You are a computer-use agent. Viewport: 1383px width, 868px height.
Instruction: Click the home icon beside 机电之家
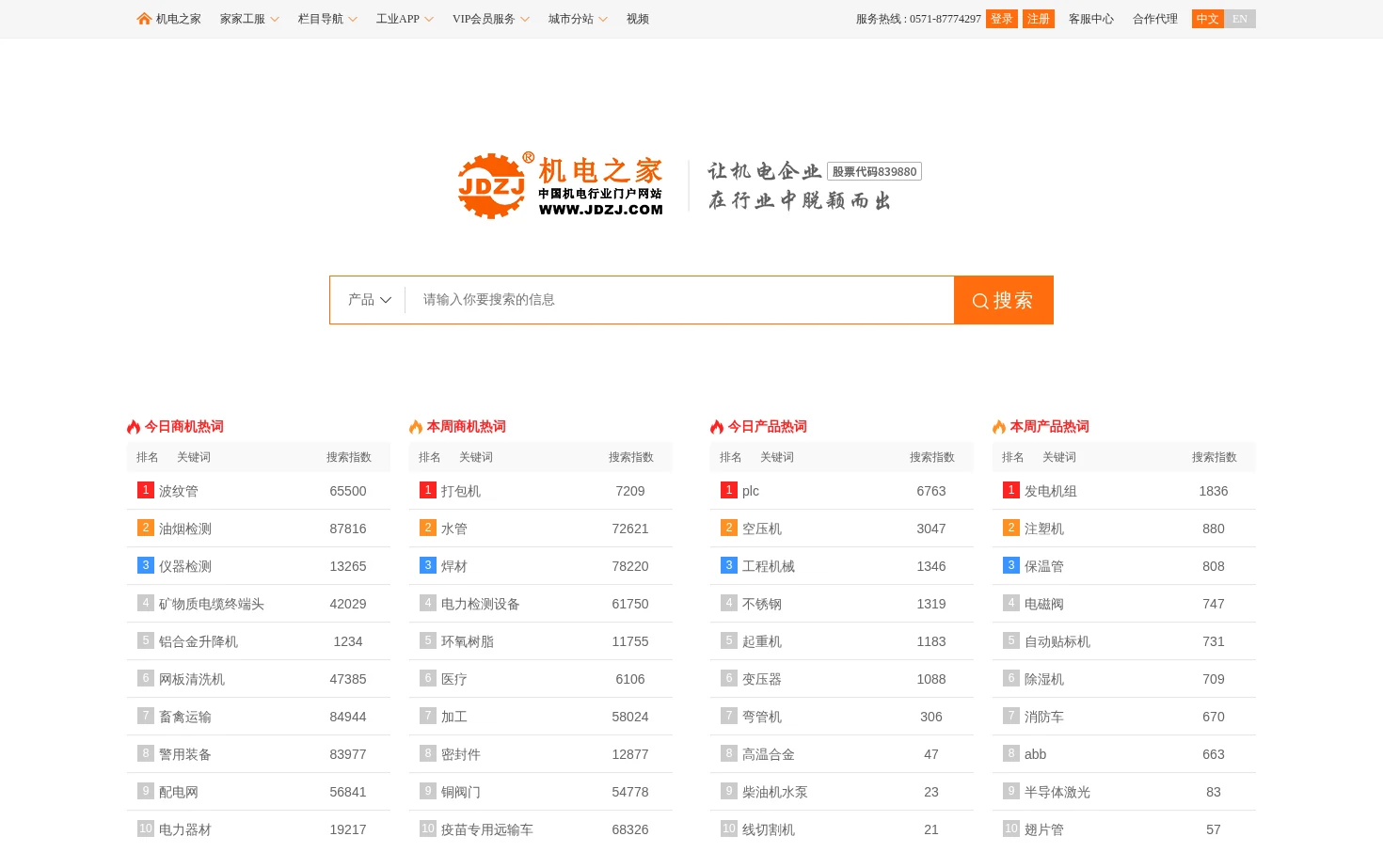144,19
